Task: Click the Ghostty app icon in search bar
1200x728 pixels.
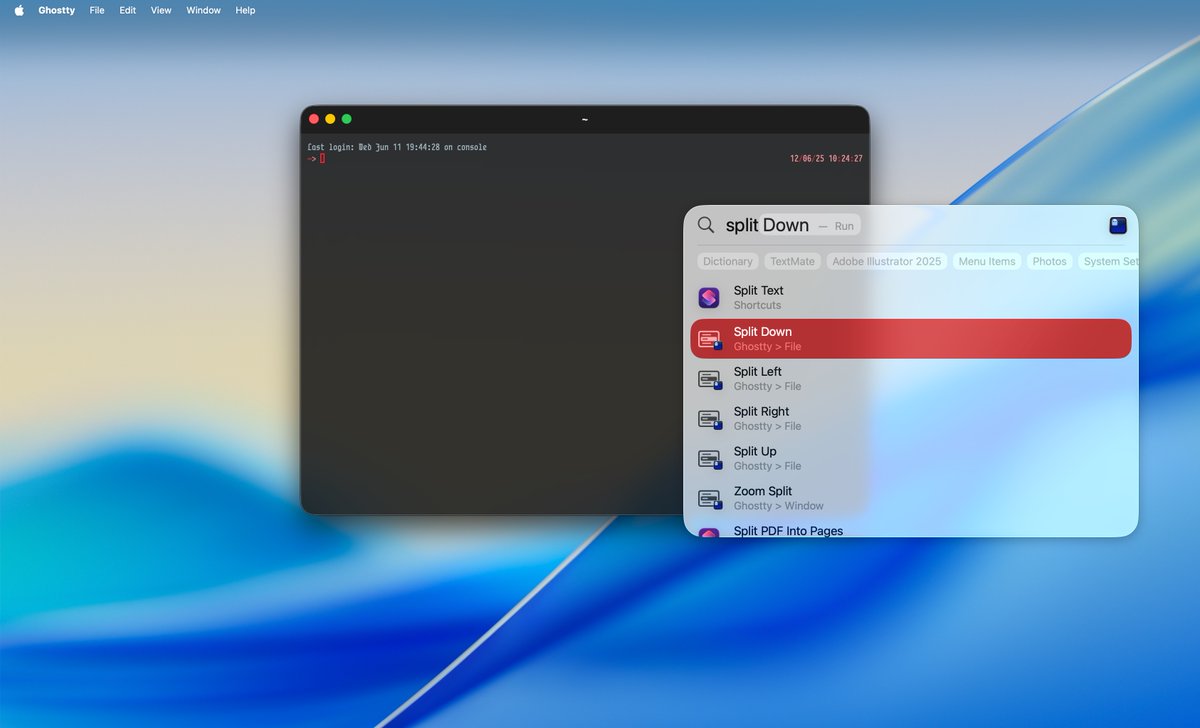Action: pos(1118,225)
